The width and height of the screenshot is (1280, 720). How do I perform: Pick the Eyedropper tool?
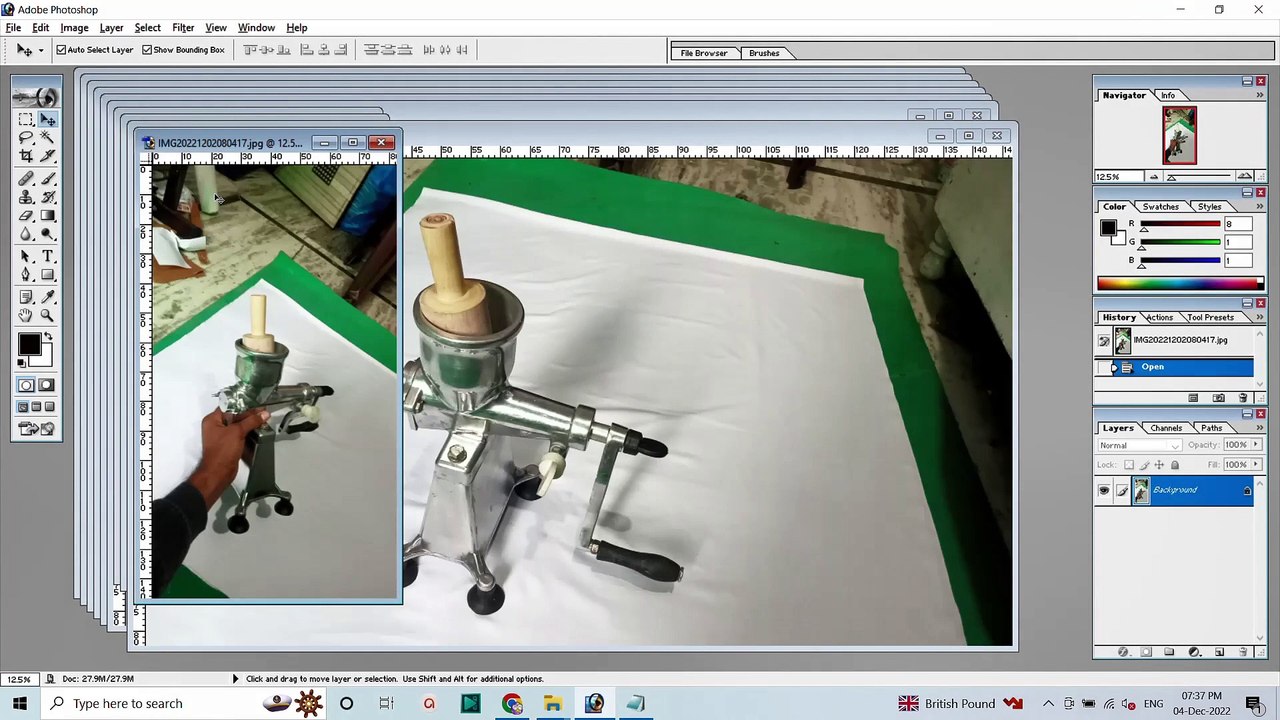point(47,297)
